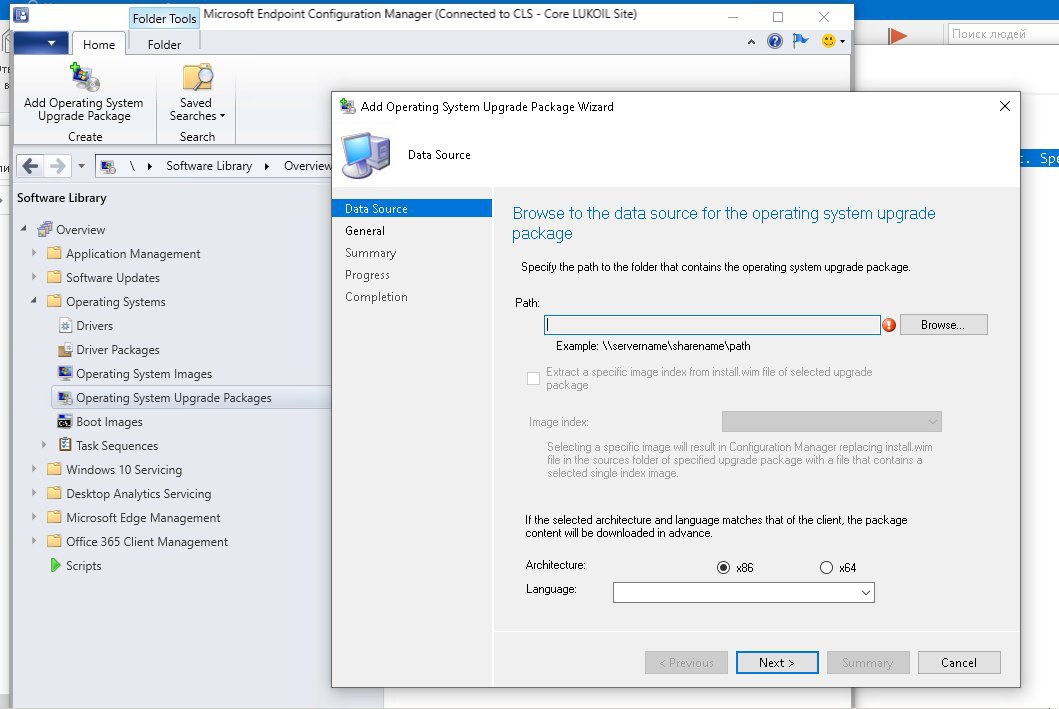Viewport: 1059px width, 709px height.
Task: Click Software Library in the breadcrumb
Action: point(209,166)
